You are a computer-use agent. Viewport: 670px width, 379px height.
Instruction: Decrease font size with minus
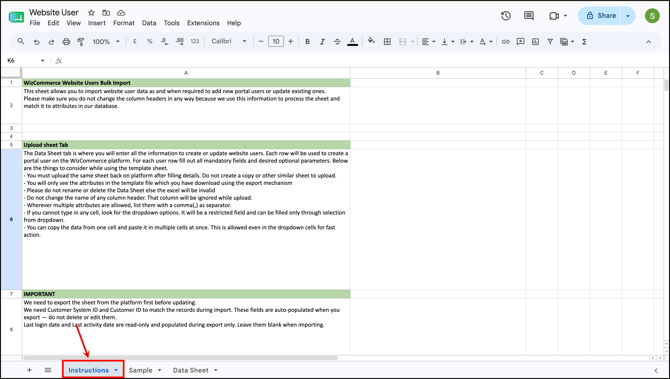point(261,41)
